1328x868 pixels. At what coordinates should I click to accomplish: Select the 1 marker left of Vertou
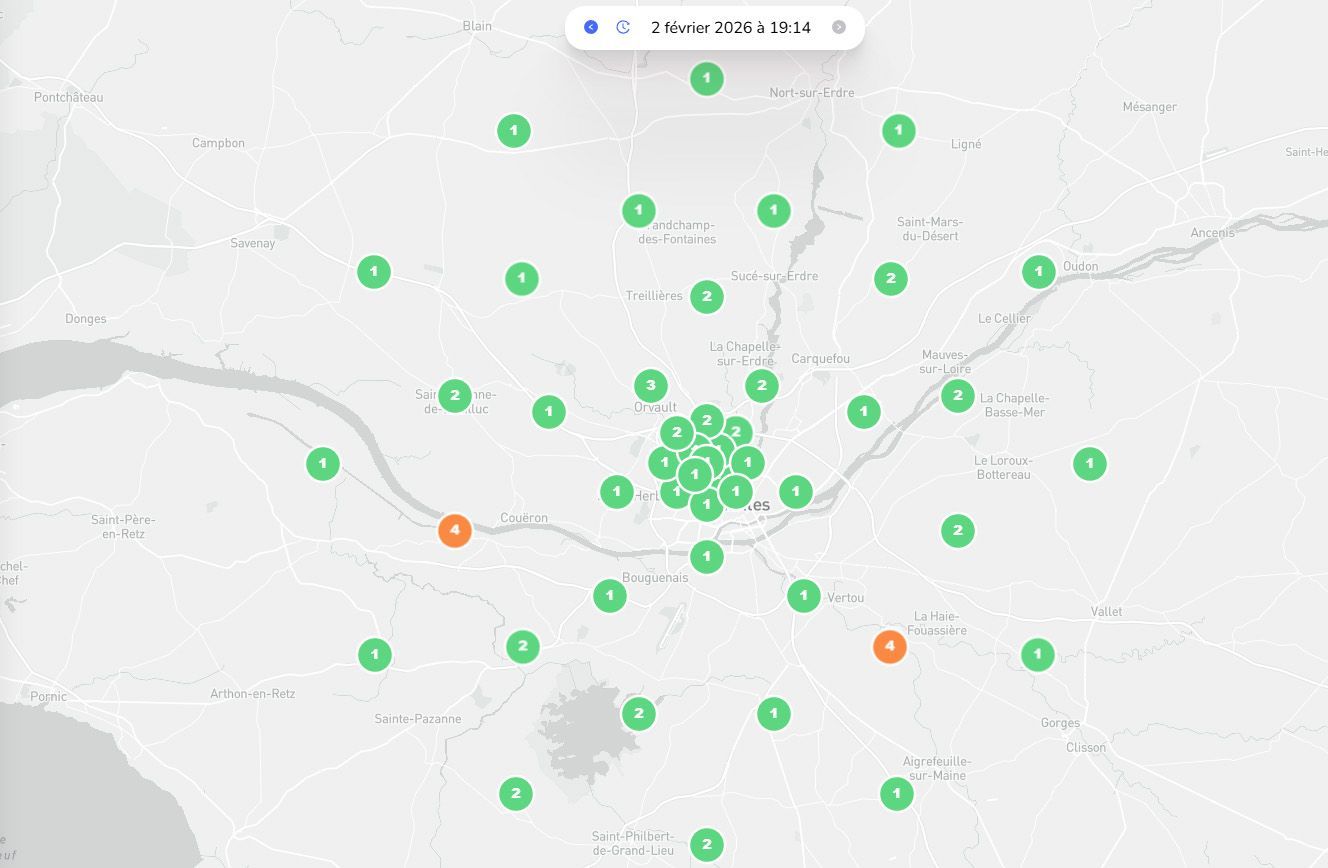[804, 596]
